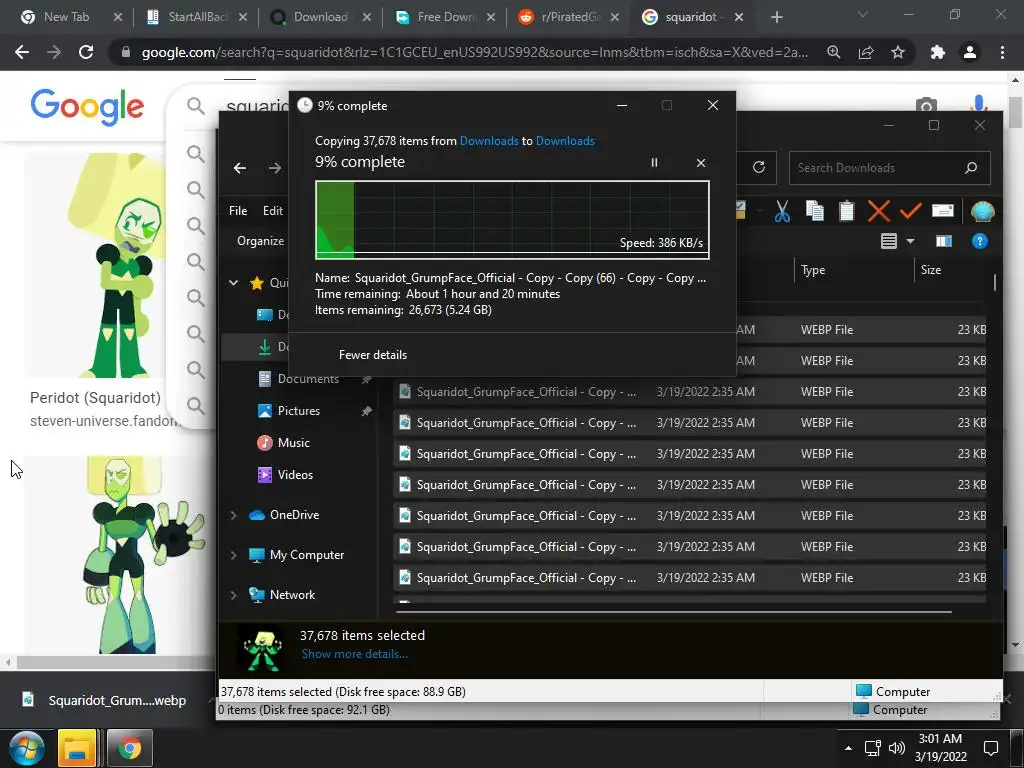Toggle the preview pane icon
The height and width of the screenshot is (768, 1024).
pos(944,242)
